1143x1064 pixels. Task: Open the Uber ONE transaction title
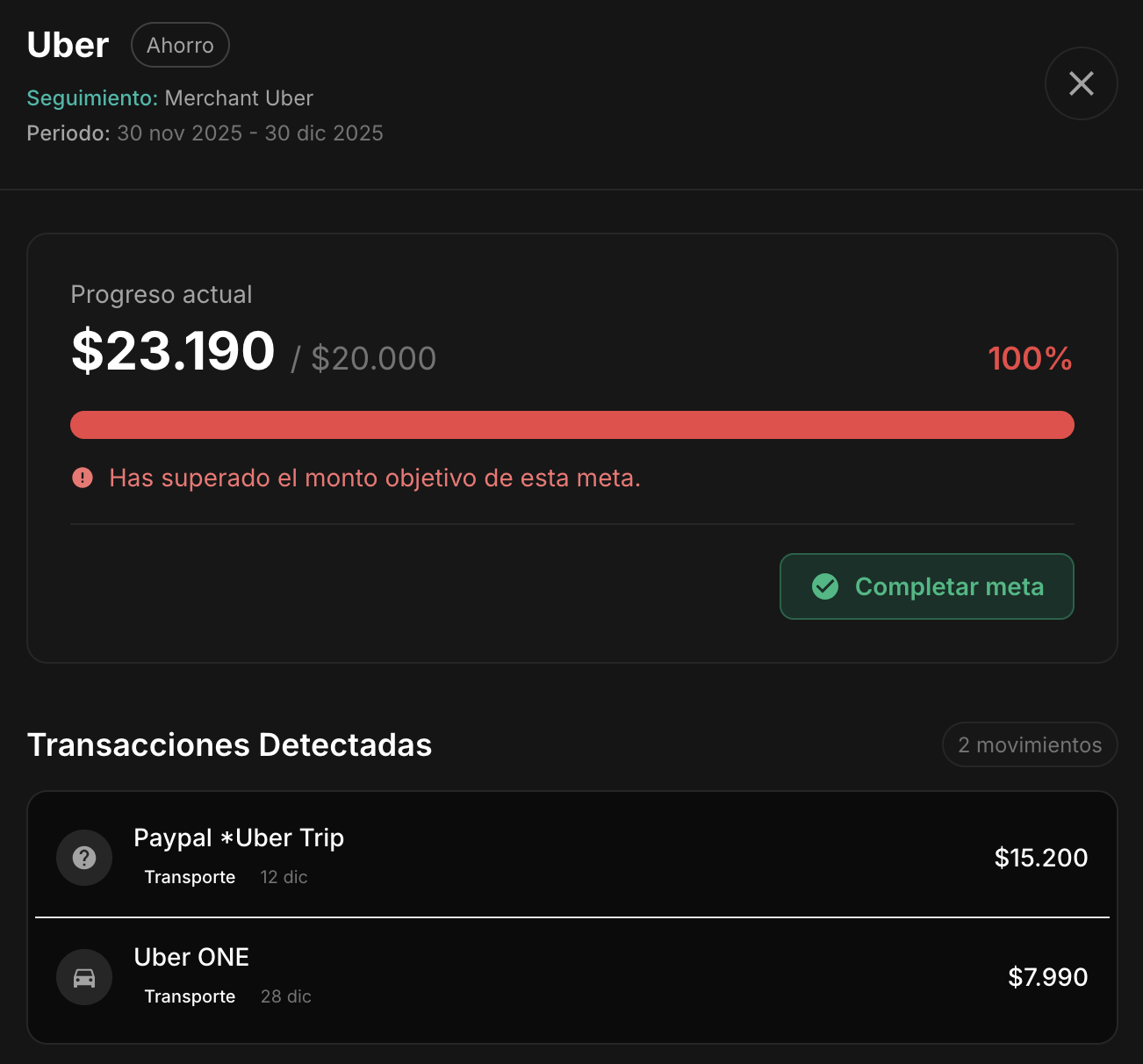[191, 957]
